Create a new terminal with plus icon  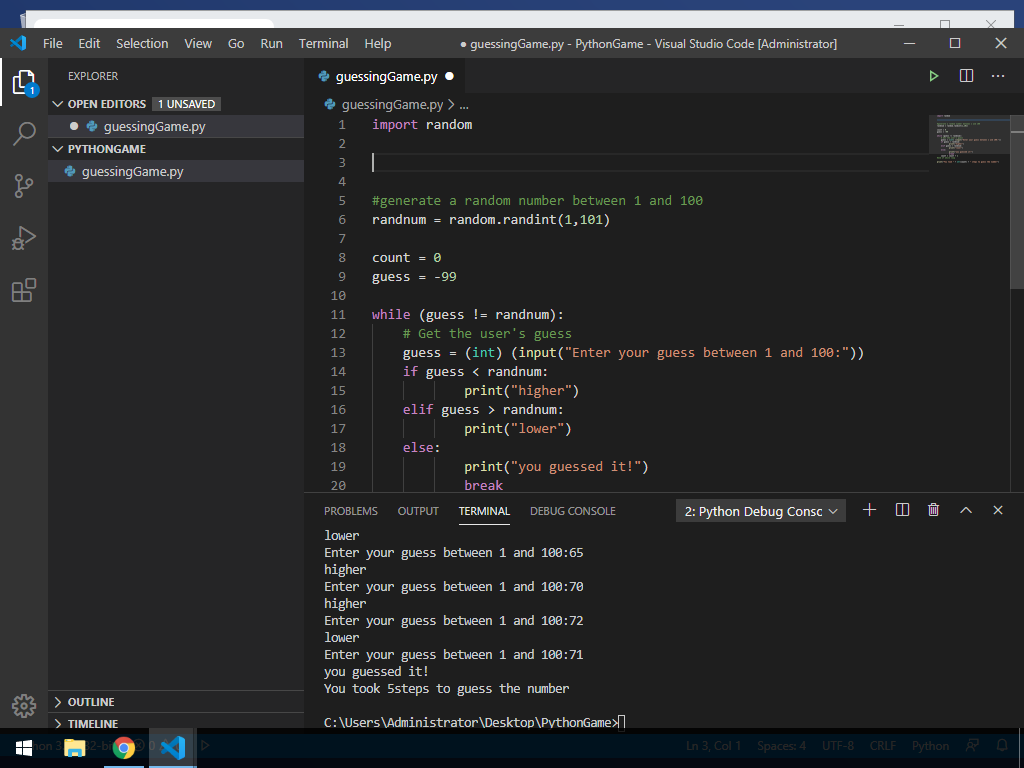[869, 510]
